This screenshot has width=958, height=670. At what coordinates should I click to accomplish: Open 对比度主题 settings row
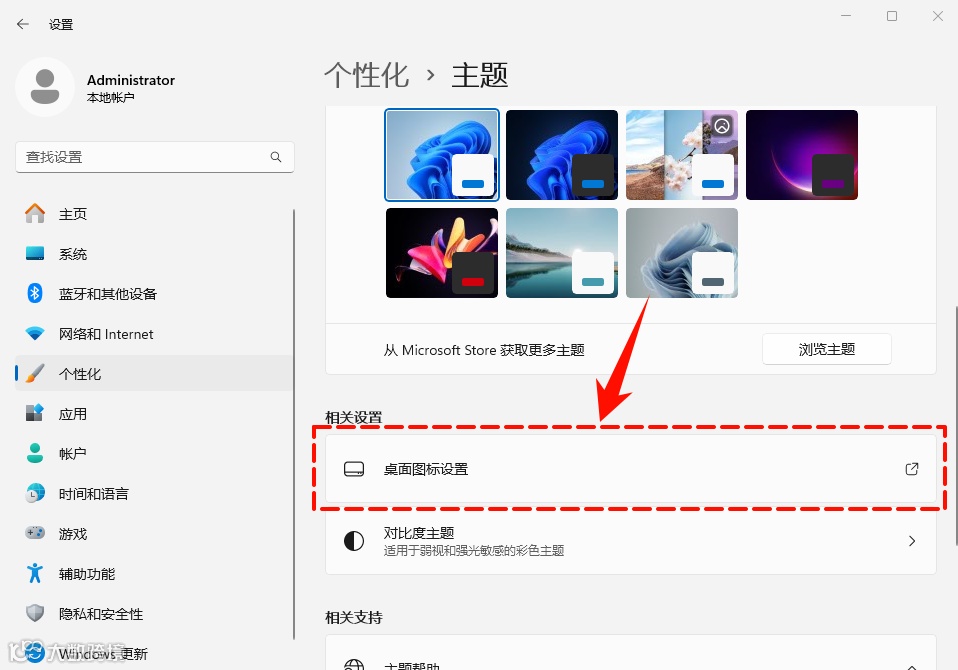coord(631,541)
